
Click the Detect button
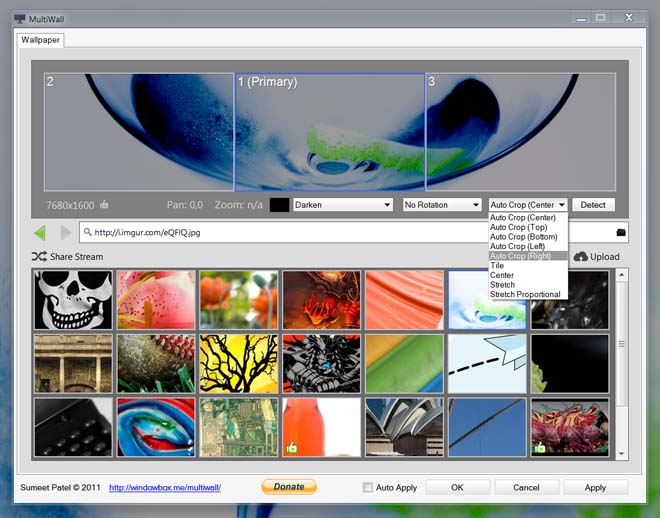coord(593,205)
